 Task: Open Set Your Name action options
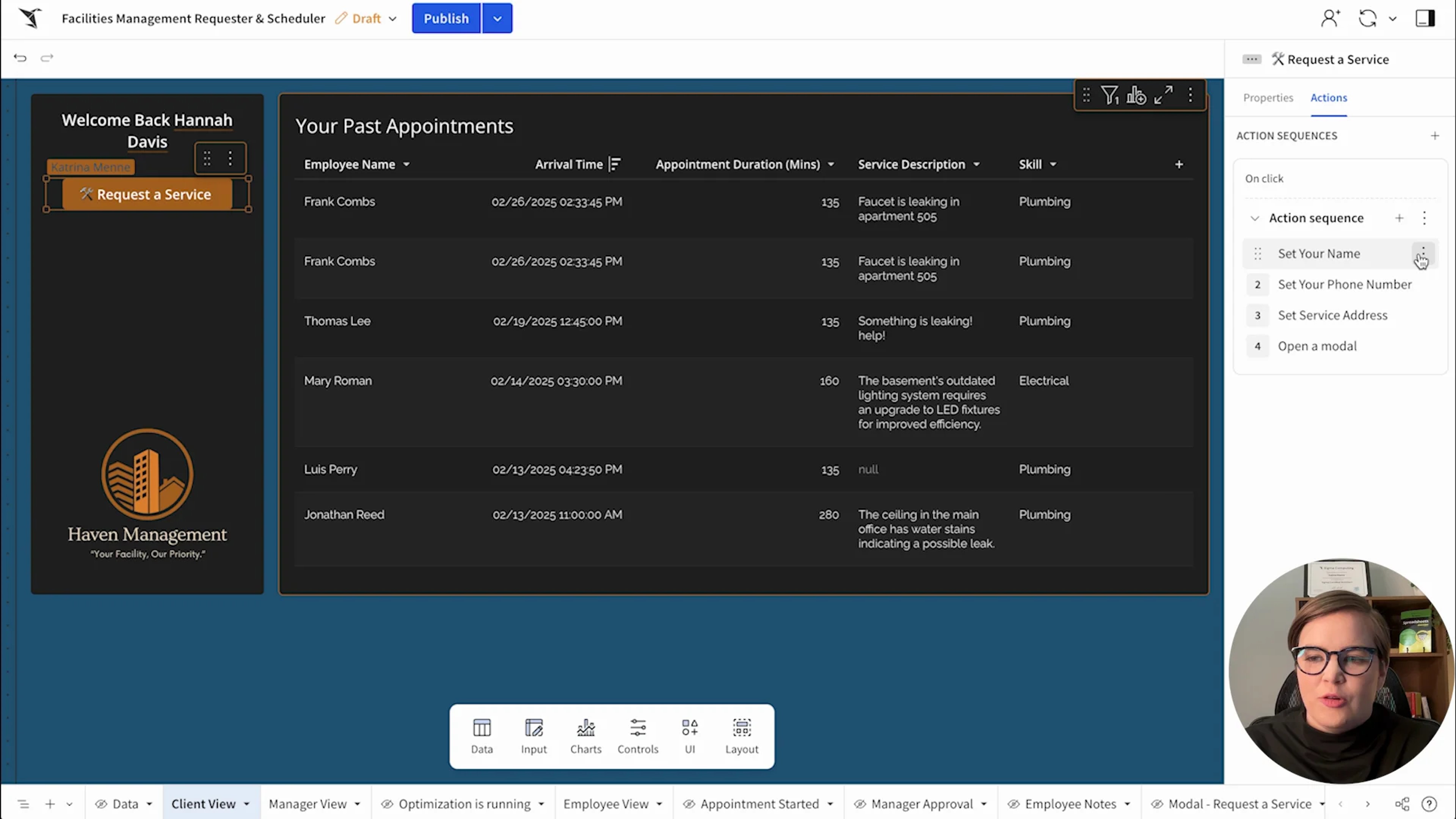coord(1423,254)
